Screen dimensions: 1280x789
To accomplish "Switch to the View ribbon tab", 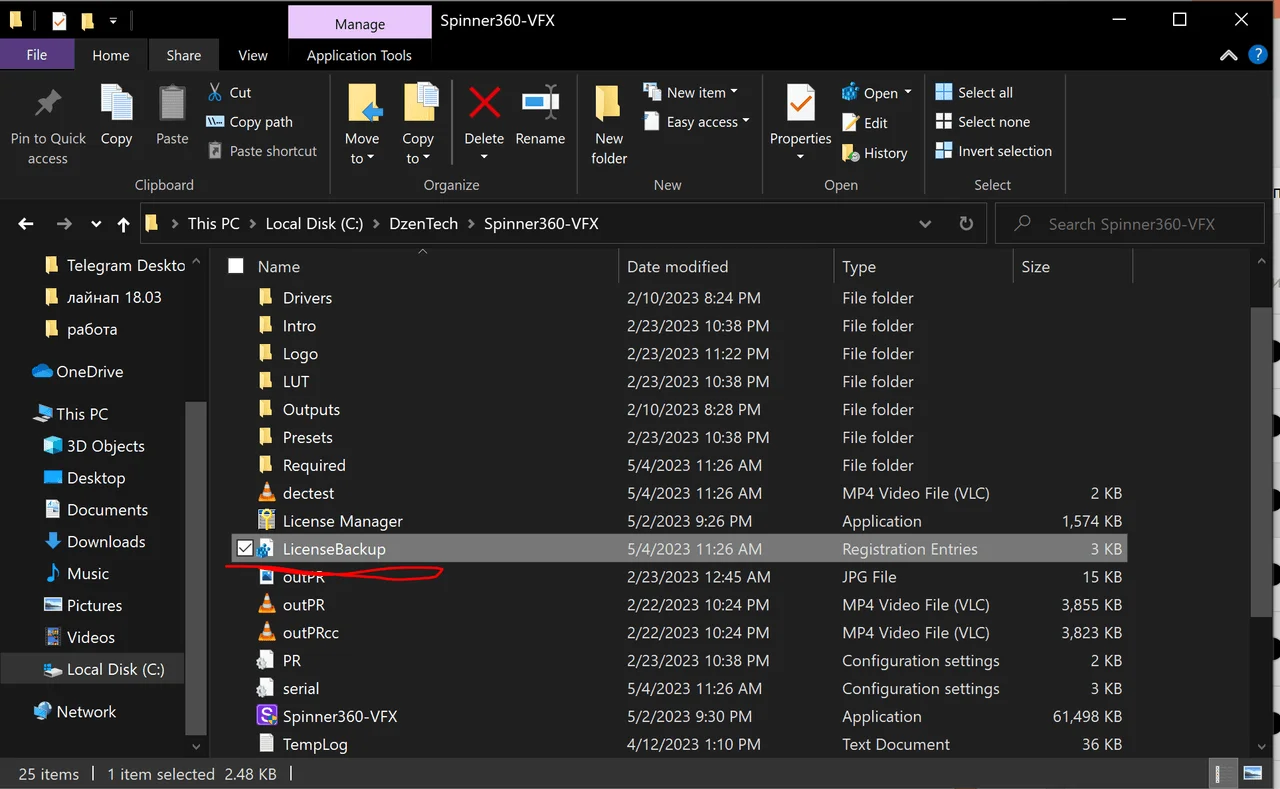I will pos(253,55).
